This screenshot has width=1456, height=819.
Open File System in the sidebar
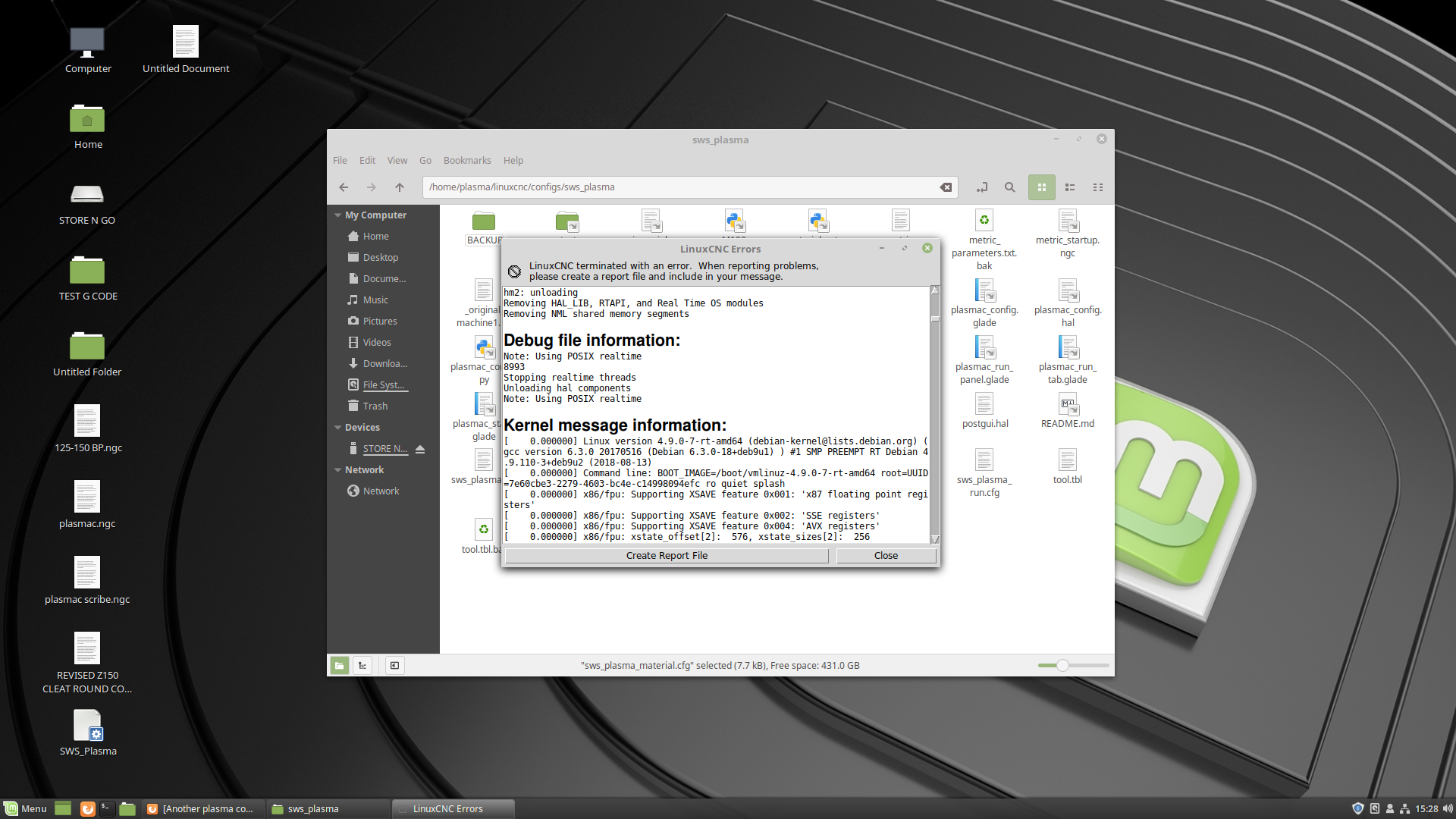click(x=384, y=385)
